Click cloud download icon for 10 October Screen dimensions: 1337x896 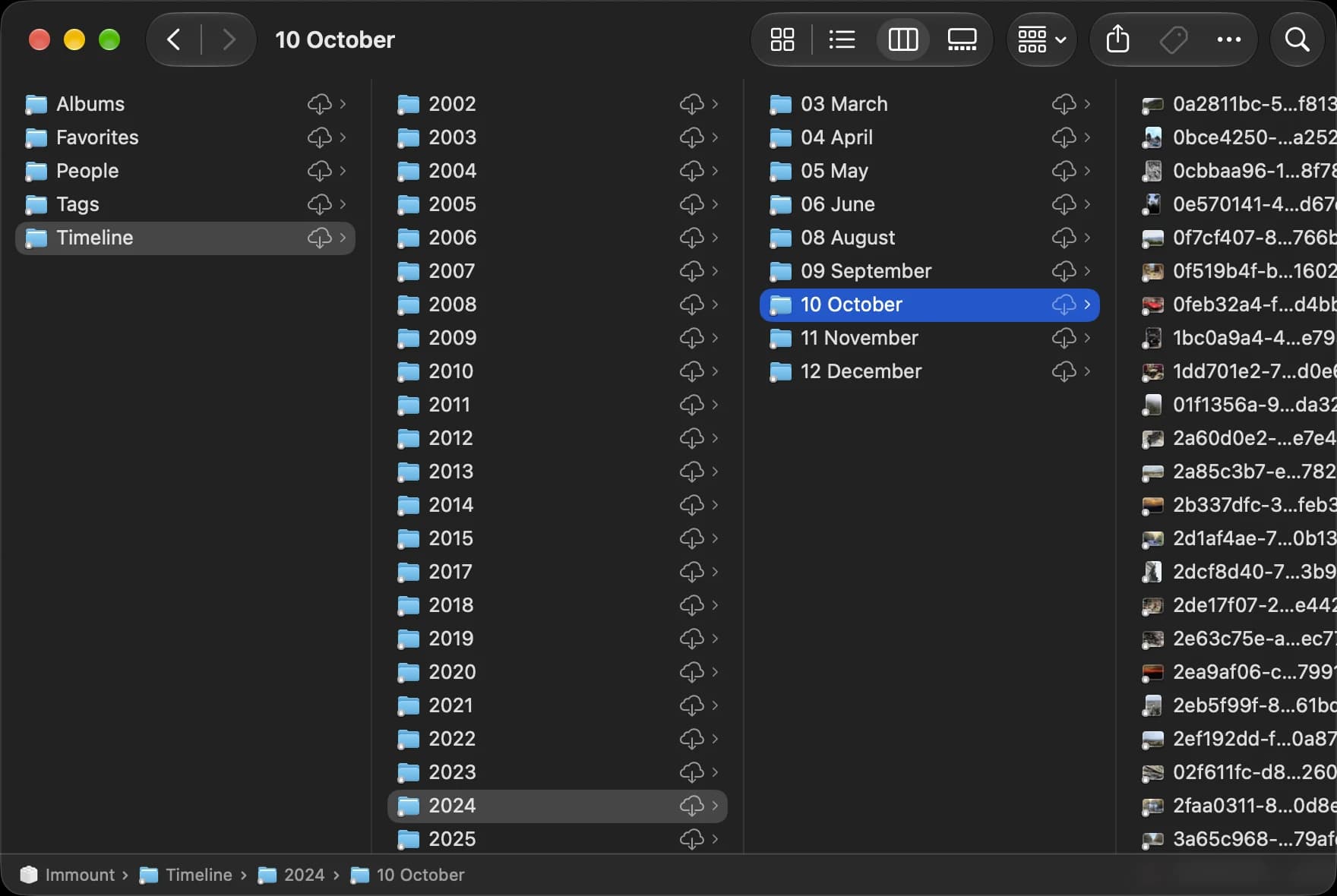(1064, 304)
